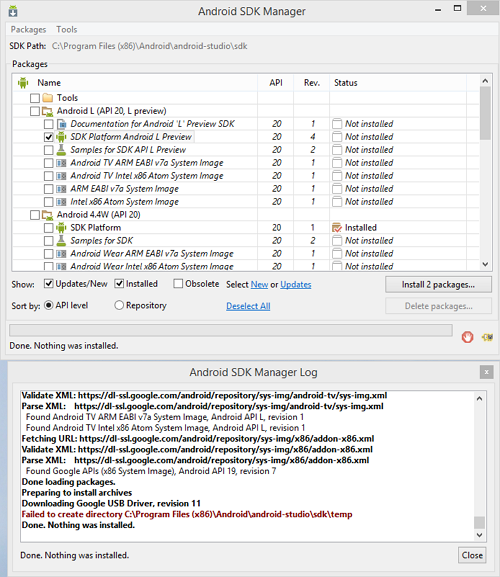Click the Not installed status icon for SDK Platform Android L Preview
The image size is (500, 577).
337,137
